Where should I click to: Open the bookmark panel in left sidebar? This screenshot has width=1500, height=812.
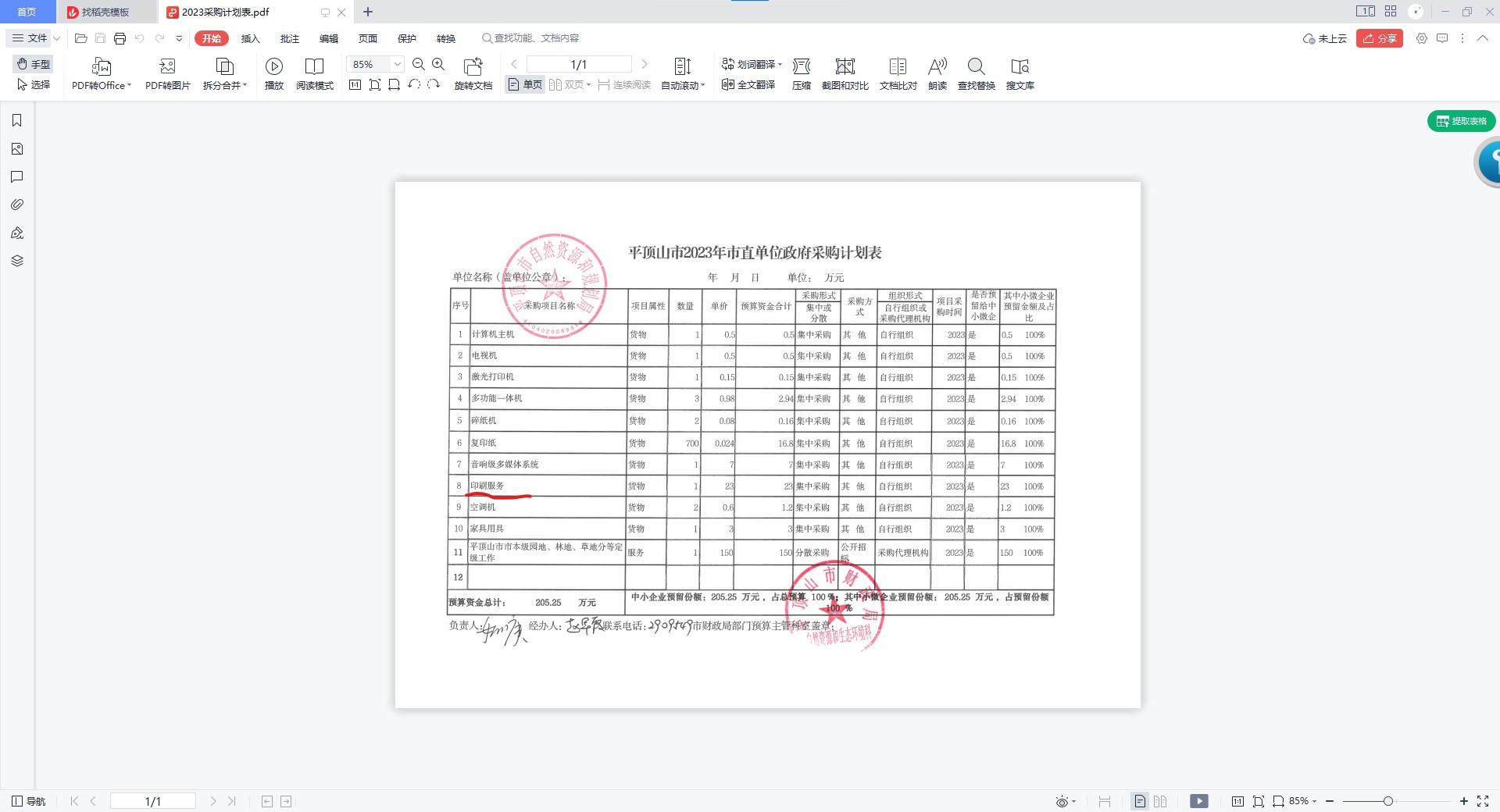pos(16,120)
